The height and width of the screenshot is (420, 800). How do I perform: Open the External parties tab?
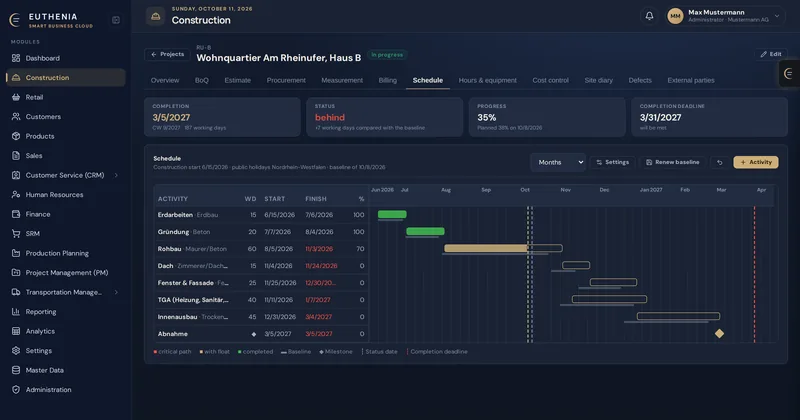(x=691, y=80)
